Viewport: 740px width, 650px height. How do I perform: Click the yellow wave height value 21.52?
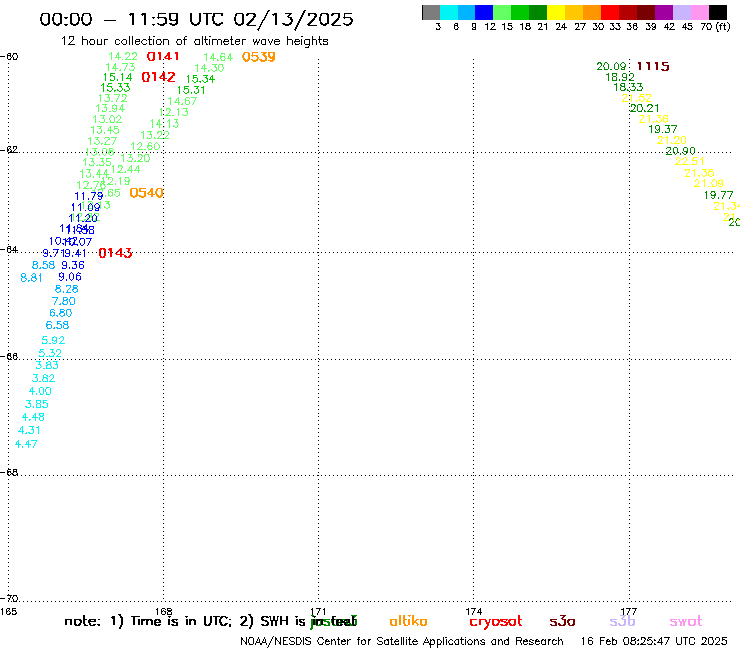tap(637, 98)
